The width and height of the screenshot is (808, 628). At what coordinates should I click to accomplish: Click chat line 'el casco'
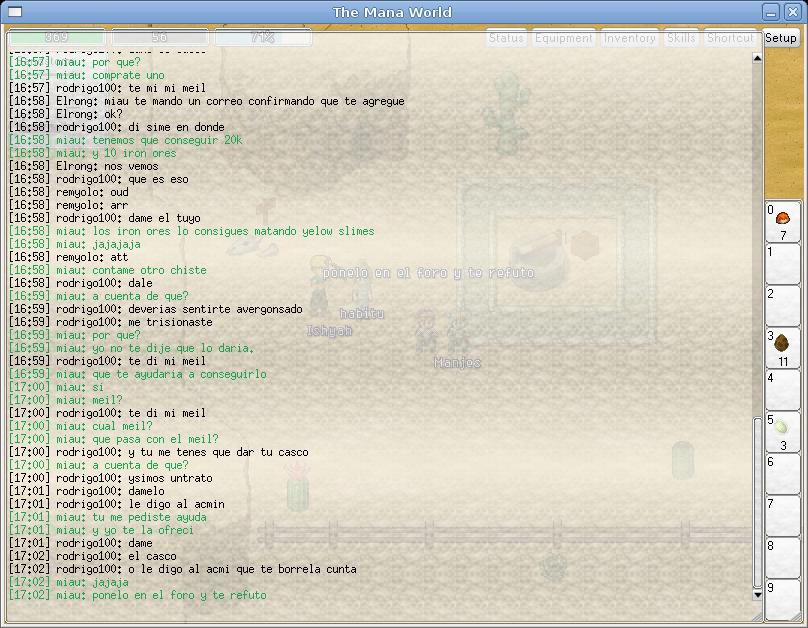92,556
